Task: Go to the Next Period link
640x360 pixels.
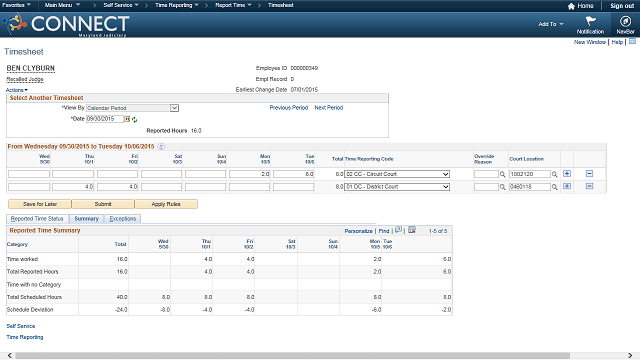Action: coord(329,108)
